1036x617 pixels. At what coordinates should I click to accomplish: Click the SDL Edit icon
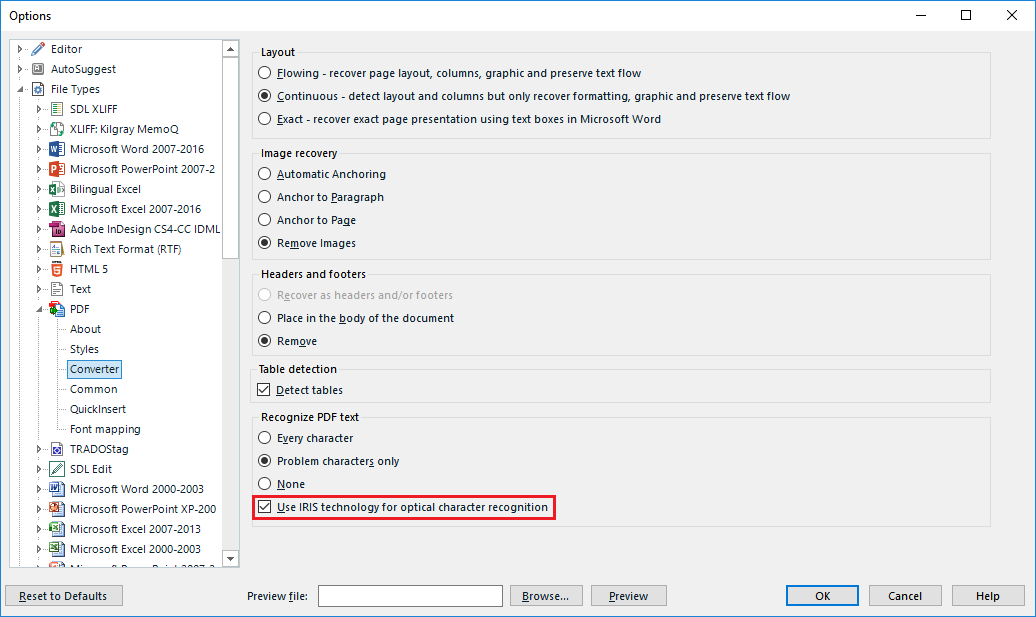(x=57, y=469)
